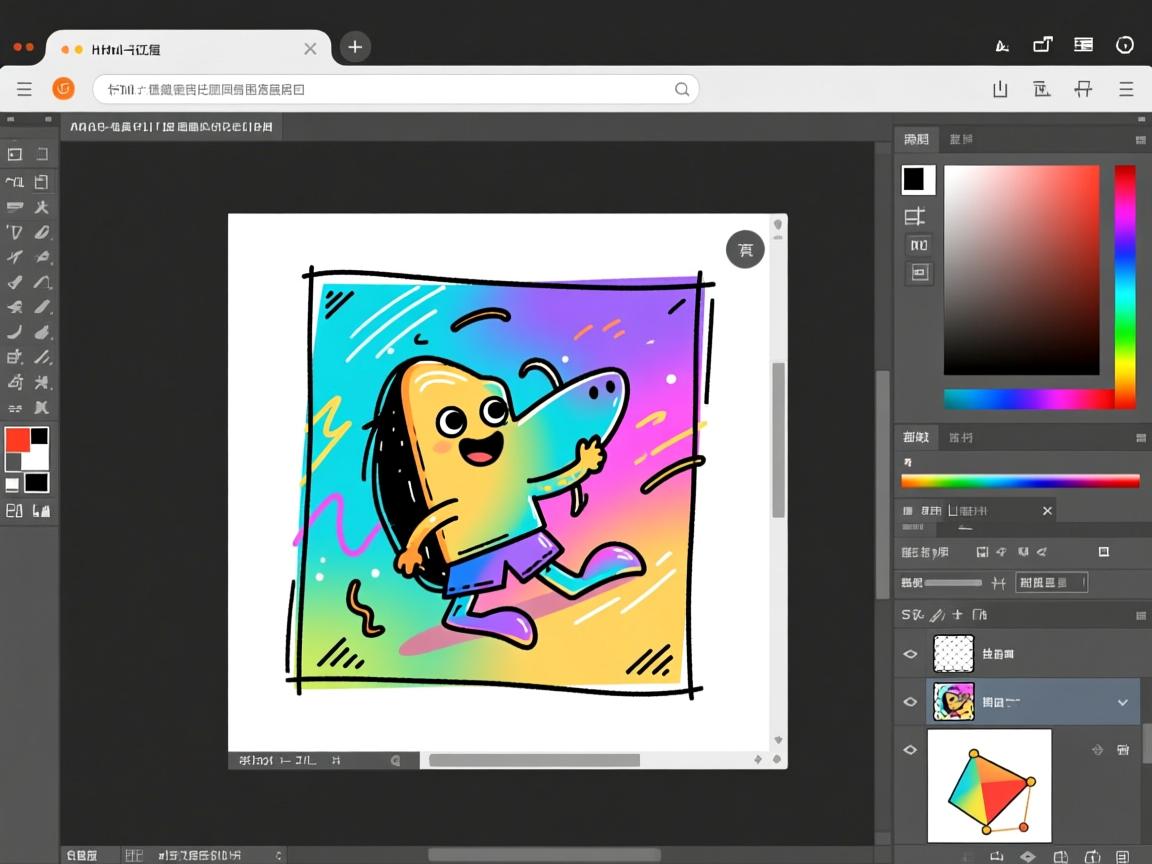Click the round gray badge on the canvas corner
1152x864 pixels.
(x=745, y=249)
